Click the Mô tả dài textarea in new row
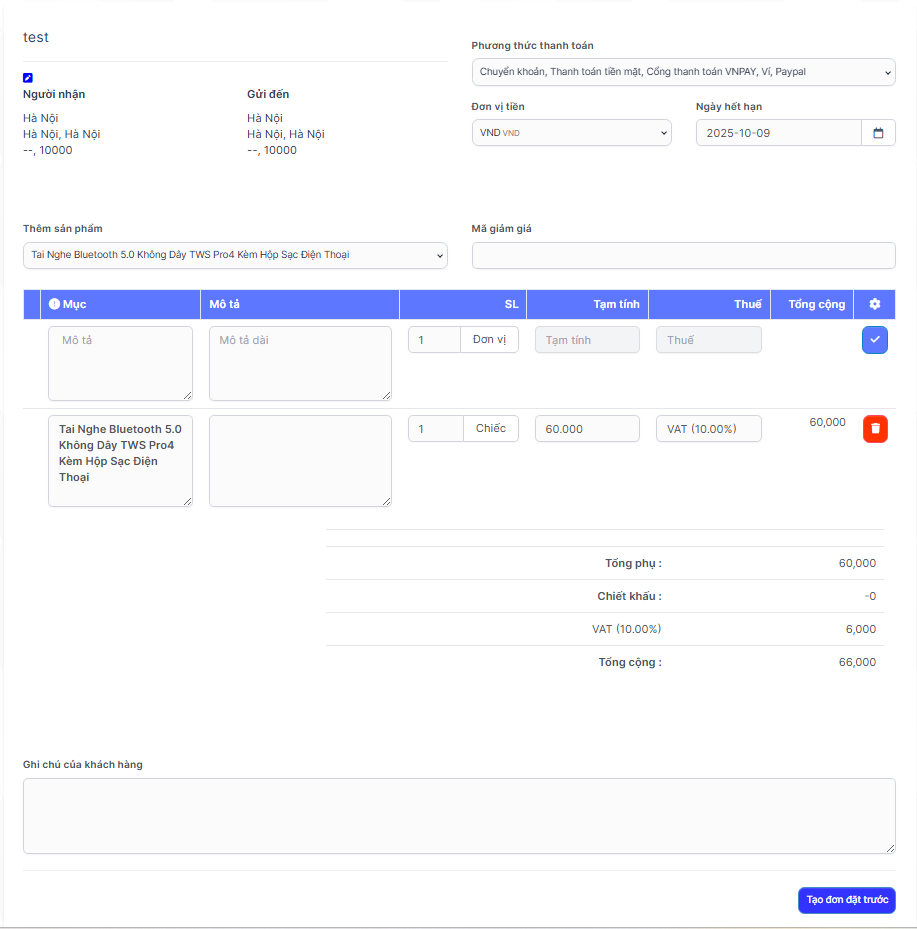 pyautogui.click(x=300, y=362)
